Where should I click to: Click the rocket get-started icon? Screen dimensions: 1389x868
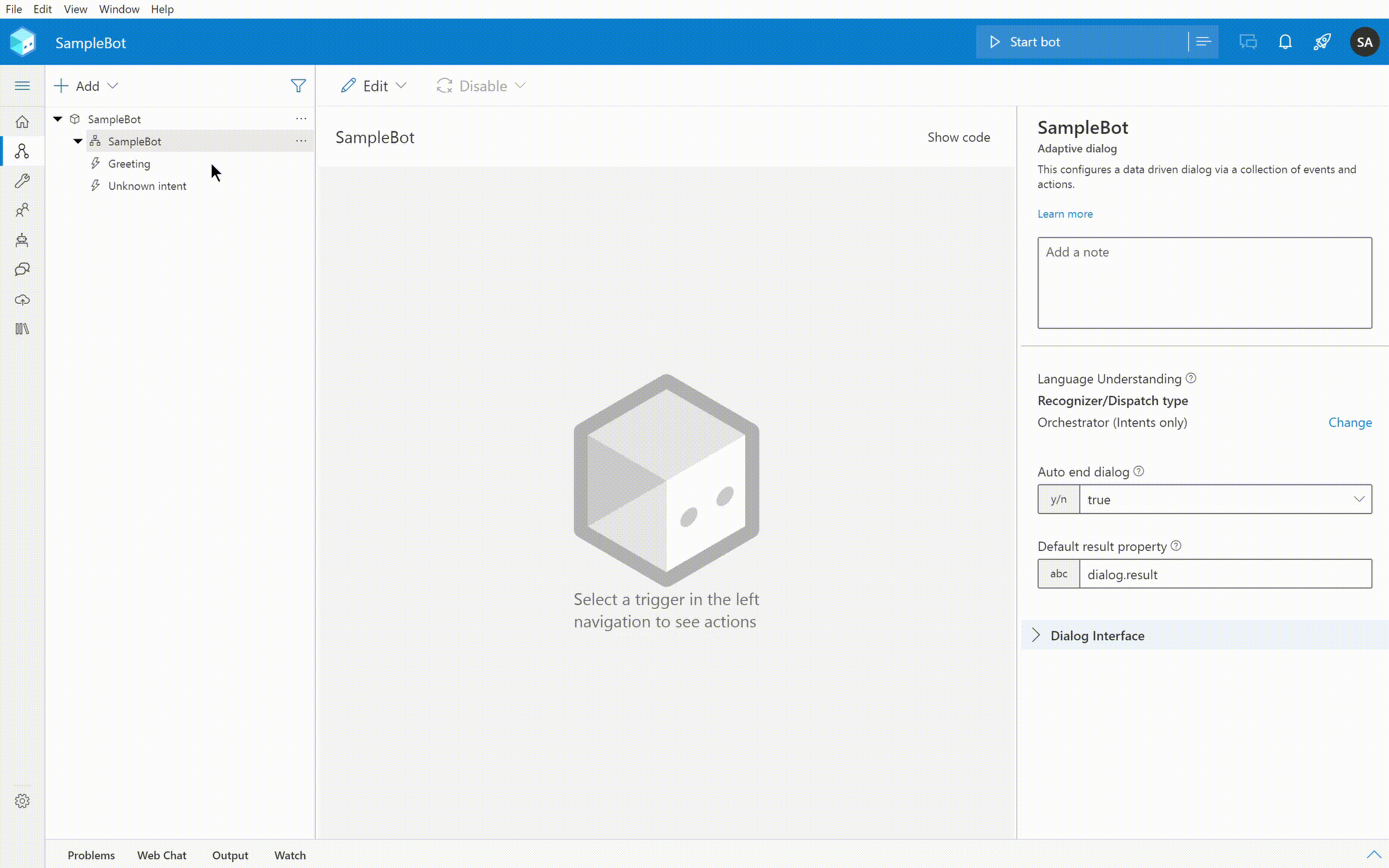1323,42
